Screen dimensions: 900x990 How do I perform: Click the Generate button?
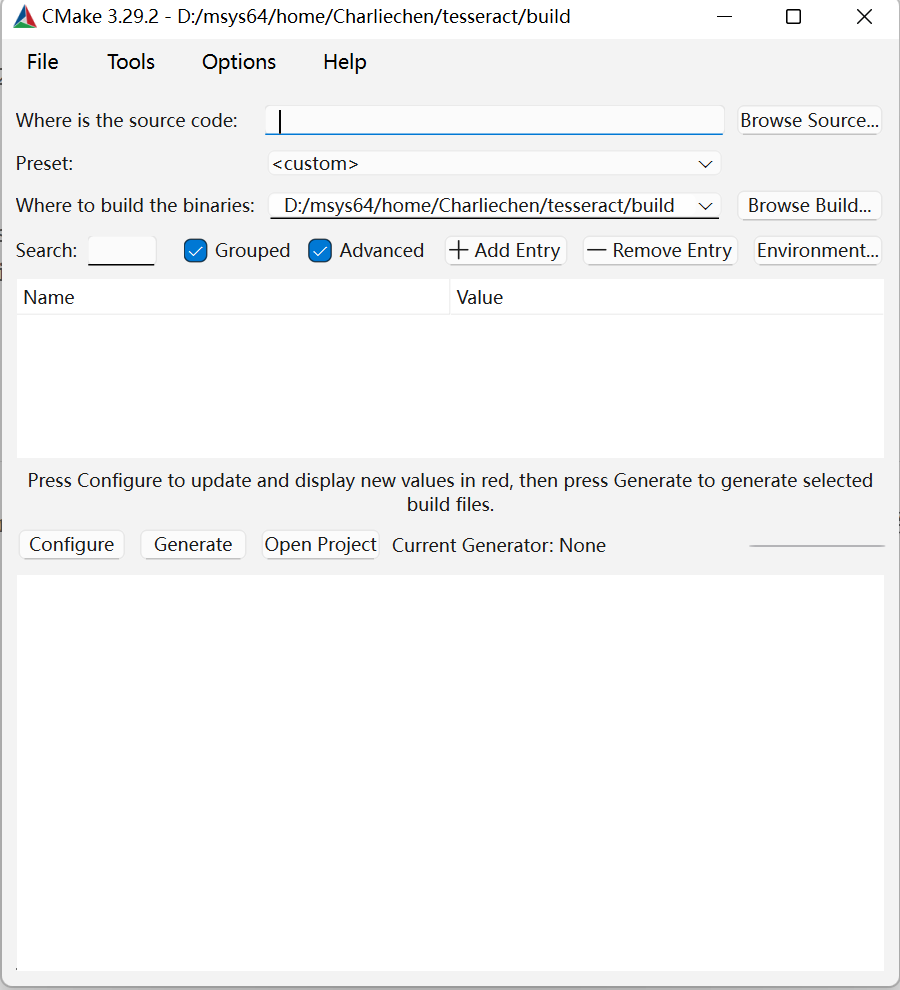(x=193, y=545)
